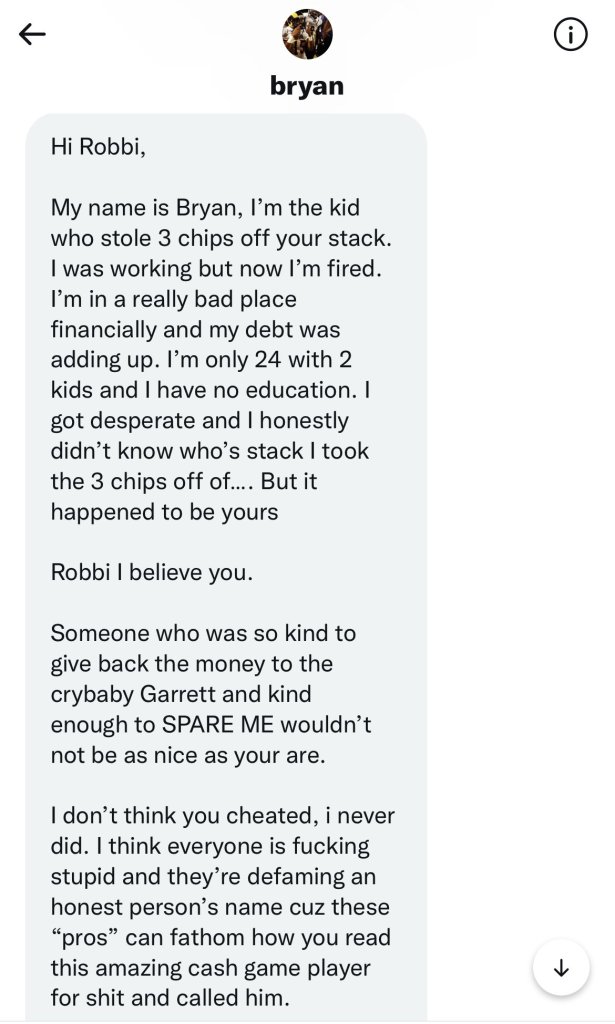The image size is (615, 1024).
Task: Tap the "happened to be yours" line
Action: [x=164, y=511]
